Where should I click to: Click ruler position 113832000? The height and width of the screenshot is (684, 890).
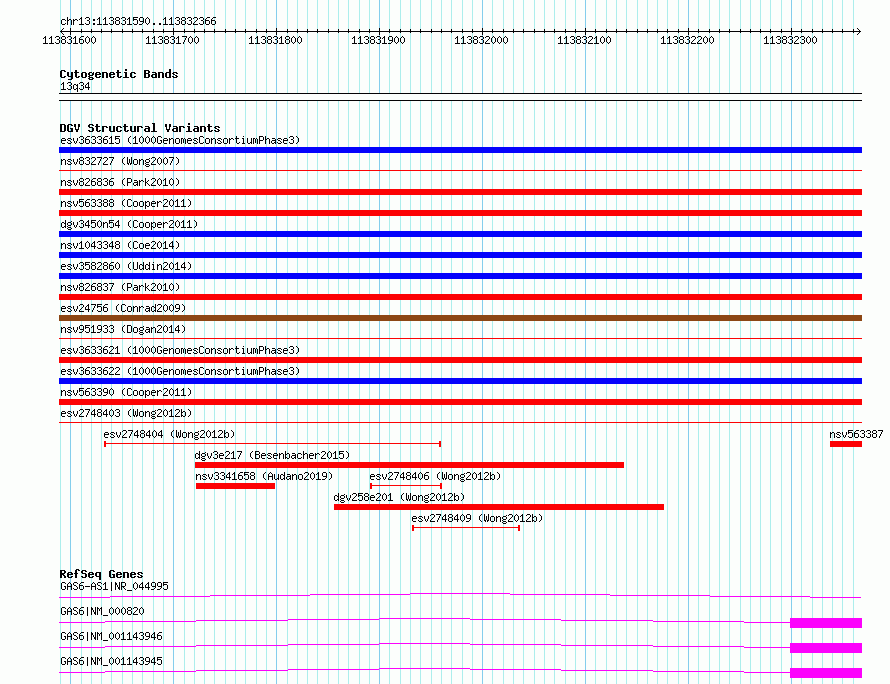click(481, 40)
